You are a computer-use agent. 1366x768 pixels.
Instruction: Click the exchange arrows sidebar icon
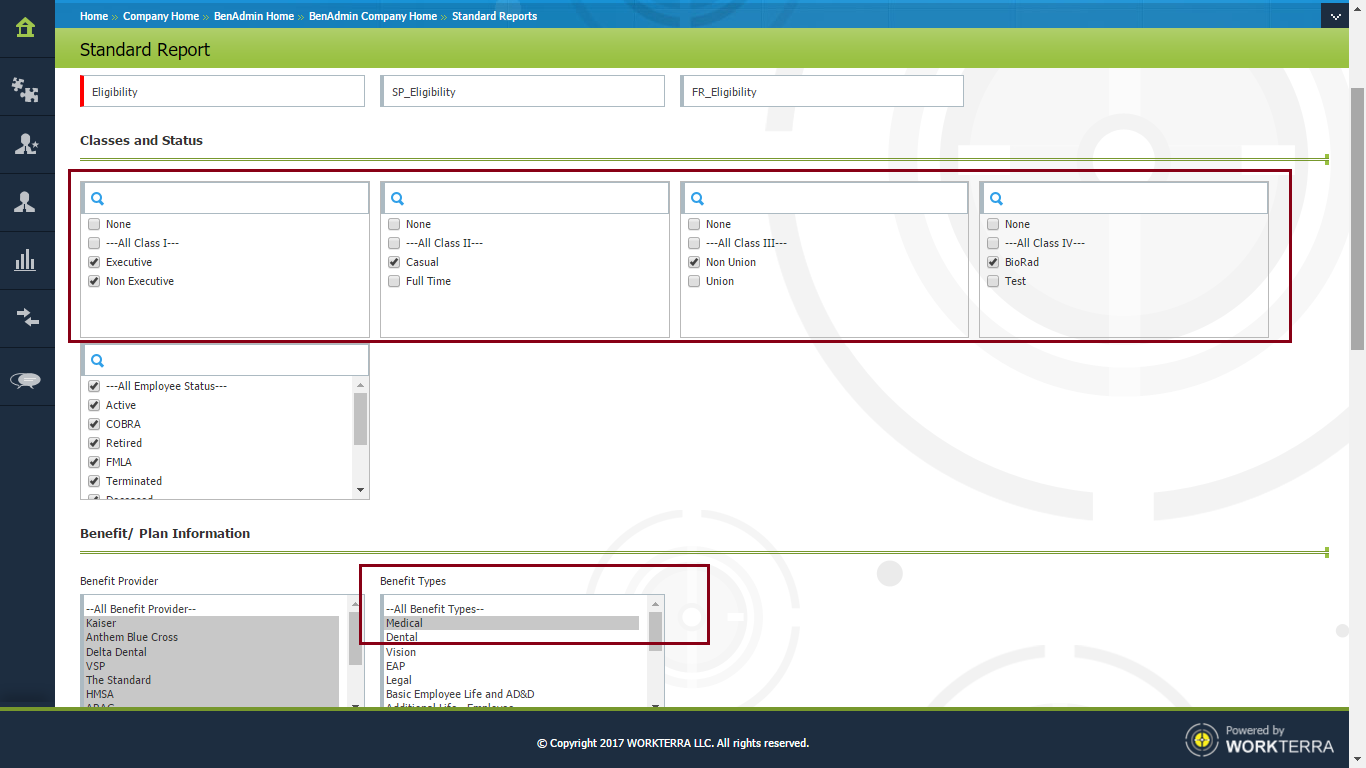click(x=26, y=318)
